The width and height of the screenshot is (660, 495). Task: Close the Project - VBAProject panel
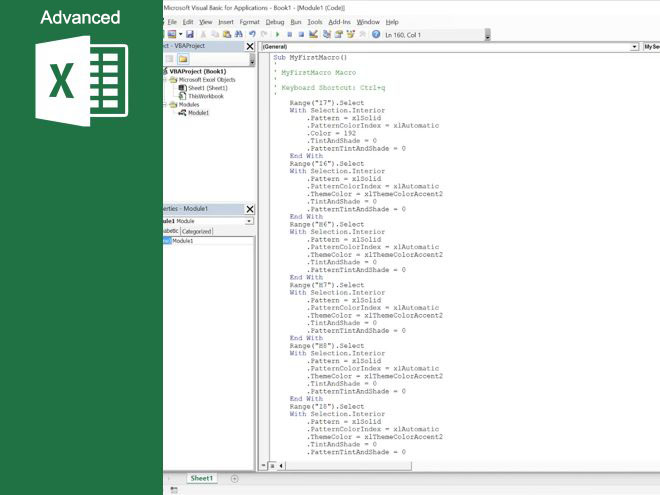pos(249,46)
